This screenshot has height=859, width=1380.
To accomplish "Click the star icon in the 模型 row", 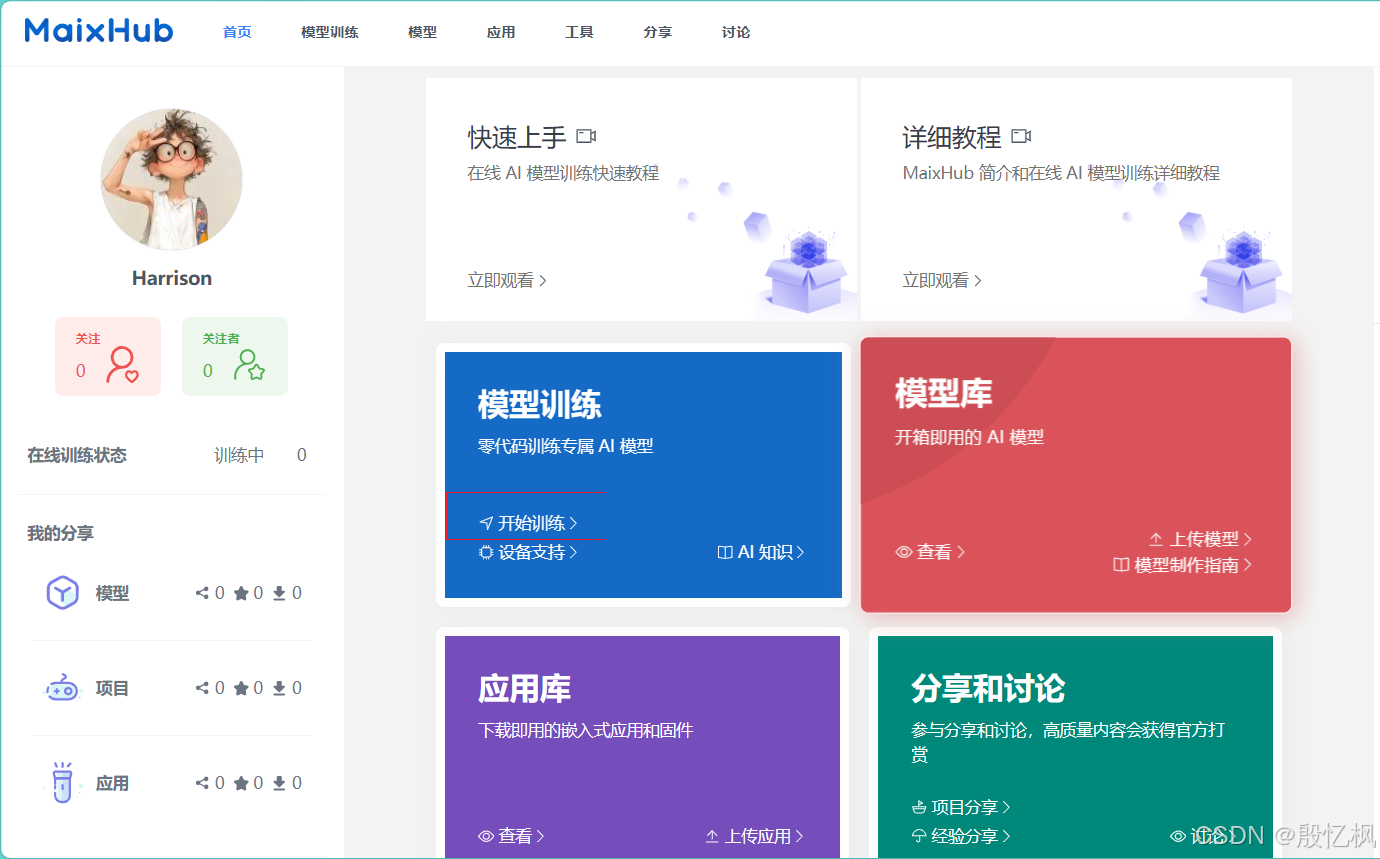I will (x=241, y=593).
